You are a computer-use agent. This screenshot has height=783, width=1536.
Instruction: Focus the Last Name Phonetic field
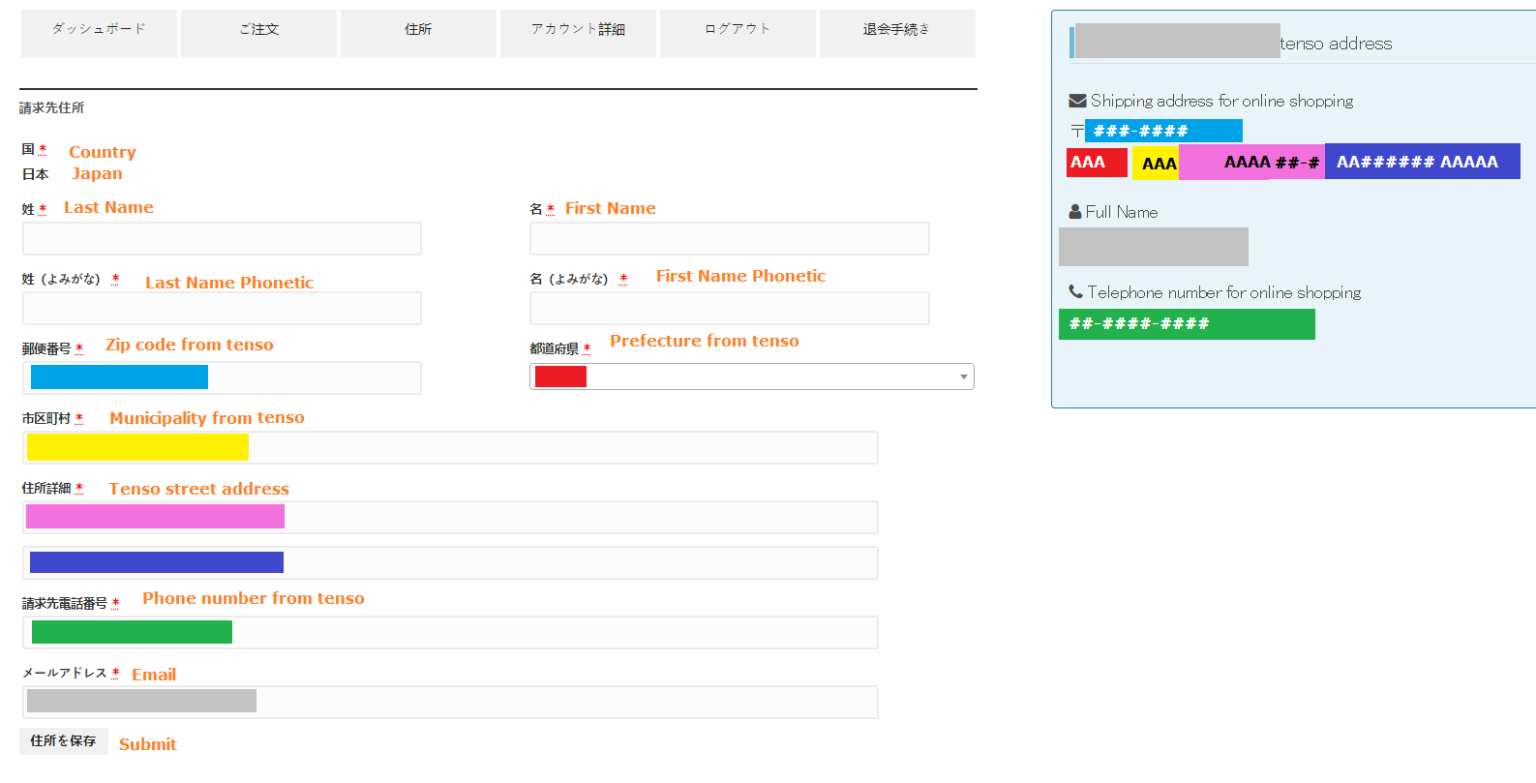(222, 309)
